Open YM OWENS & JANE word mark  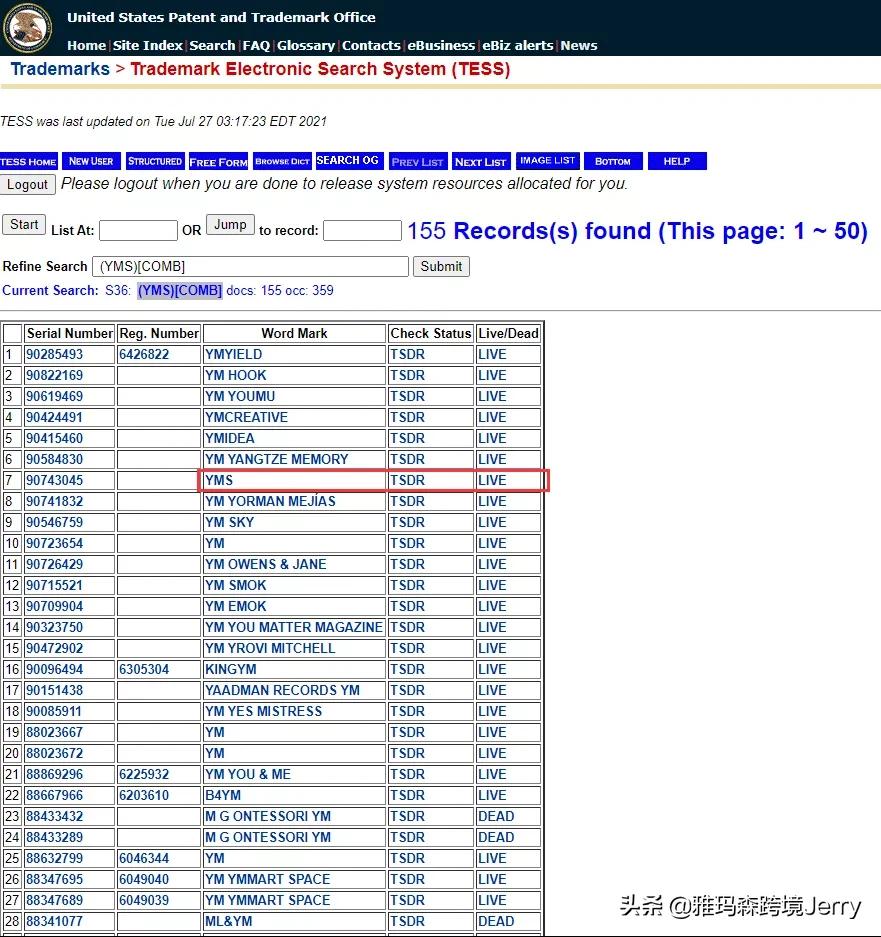pyautogui.click(x=265, y=564)
